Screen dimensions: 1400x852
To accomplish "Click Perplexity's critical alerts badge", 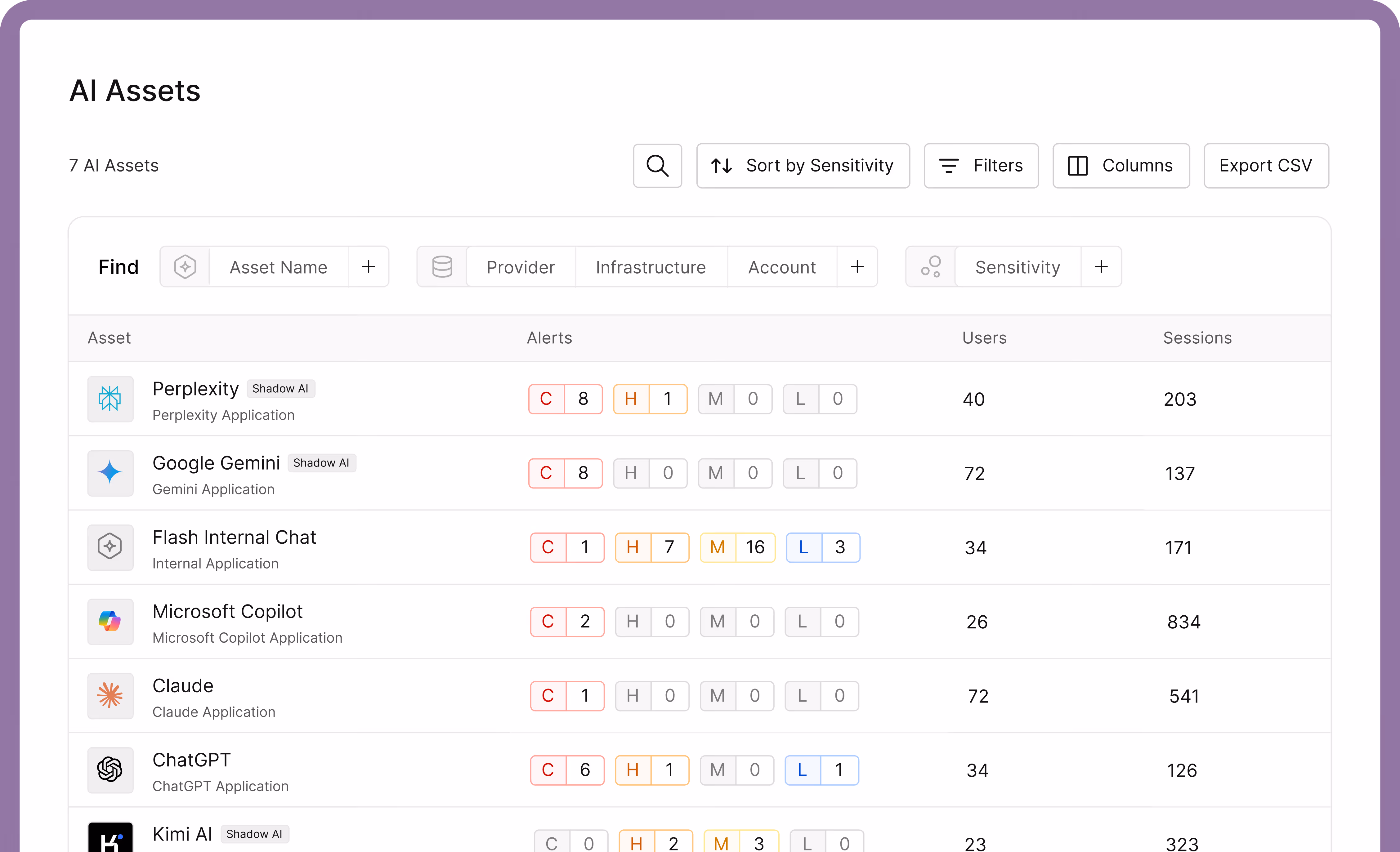I will coord(565,399).
